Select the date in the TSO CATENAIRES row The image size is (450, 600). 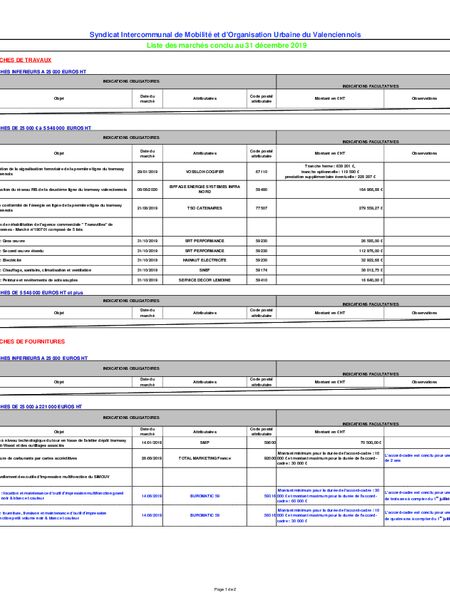click(147, 208)
